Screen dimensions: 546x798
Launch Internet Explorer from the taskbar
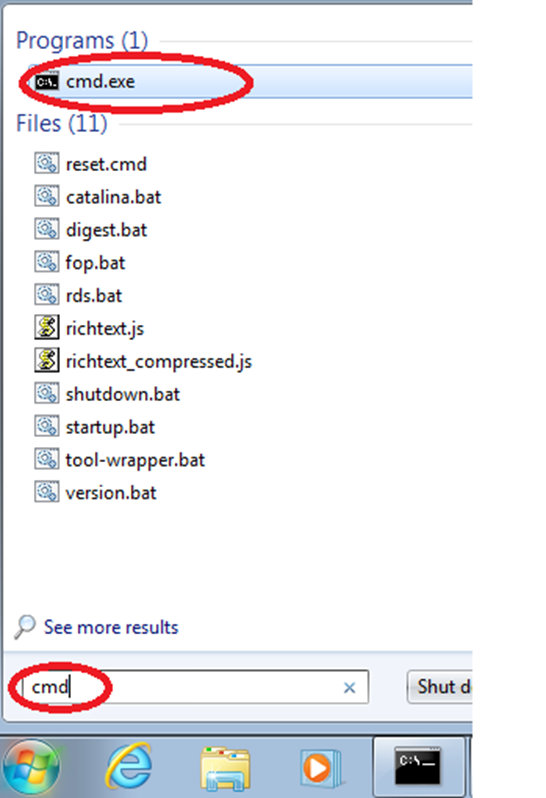tap(129, 767)
